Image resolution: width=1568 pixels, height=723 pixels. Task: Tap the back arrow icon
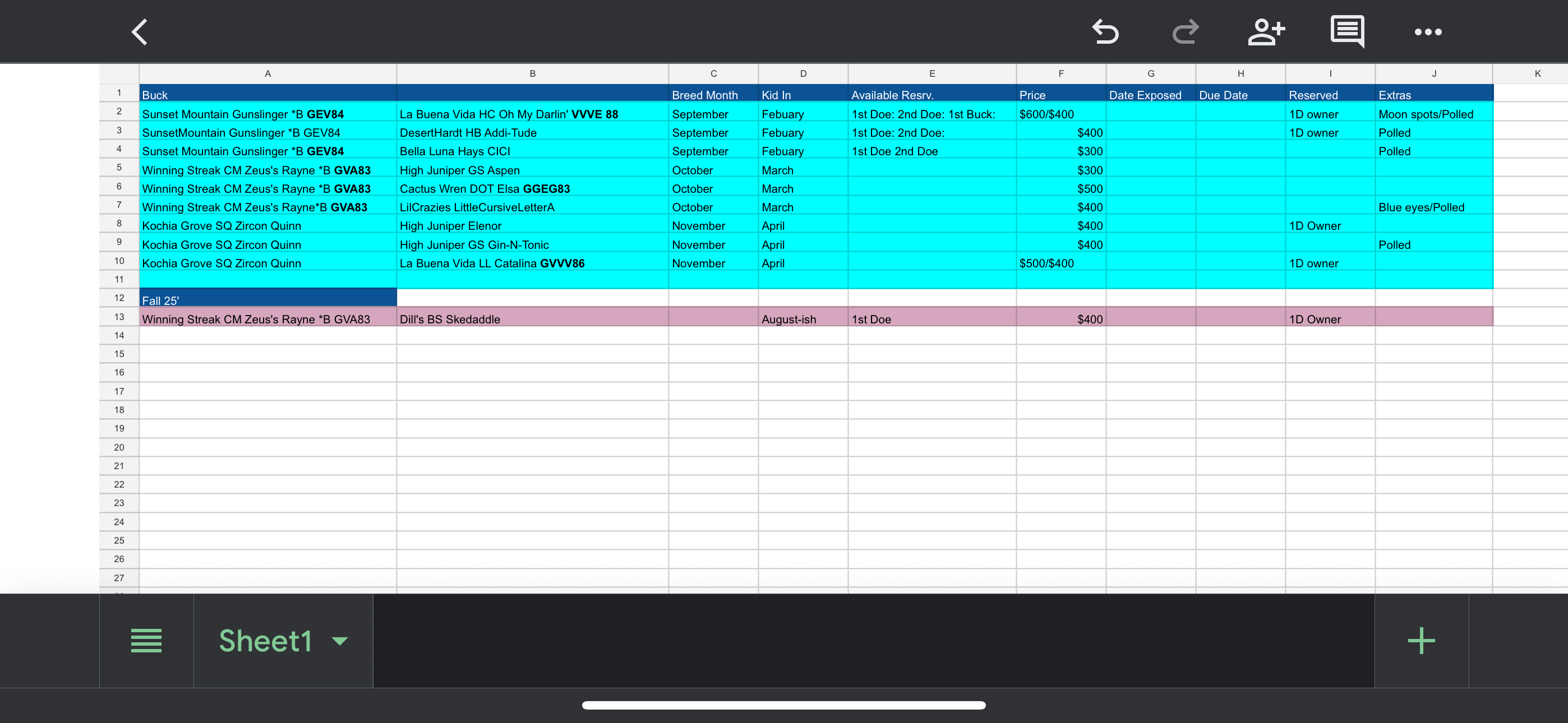[140, 31]
